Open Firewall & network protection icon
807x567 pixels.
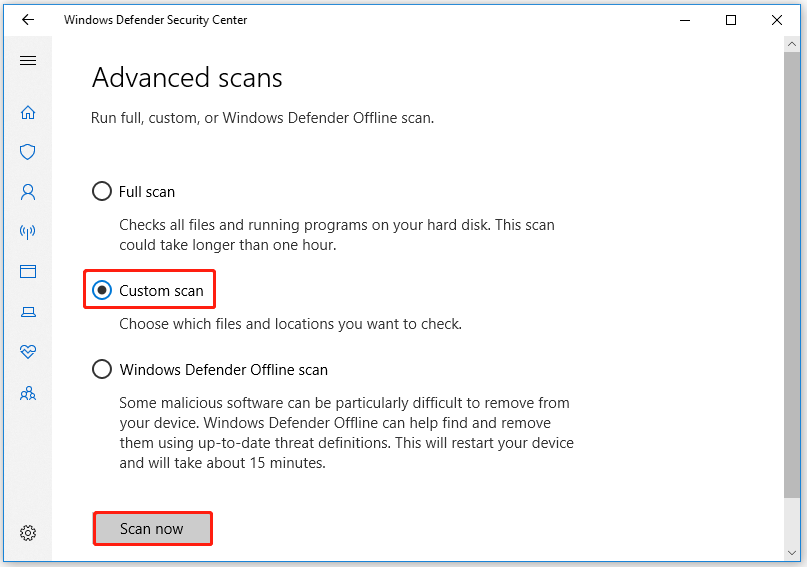click(x=28, y=232)
